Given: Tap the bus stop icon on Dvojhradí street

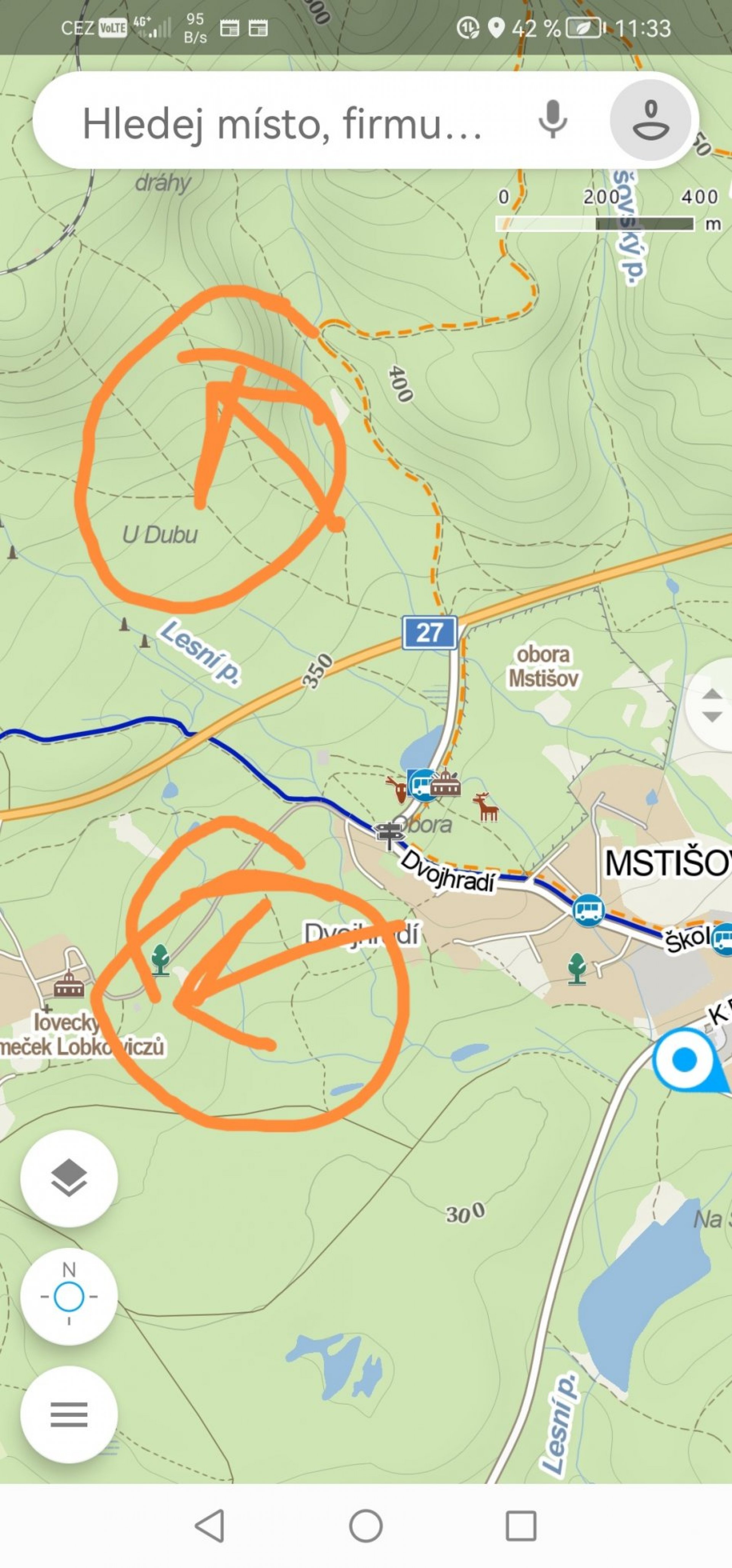Looking at the screenshot, I should coord(588,910).
